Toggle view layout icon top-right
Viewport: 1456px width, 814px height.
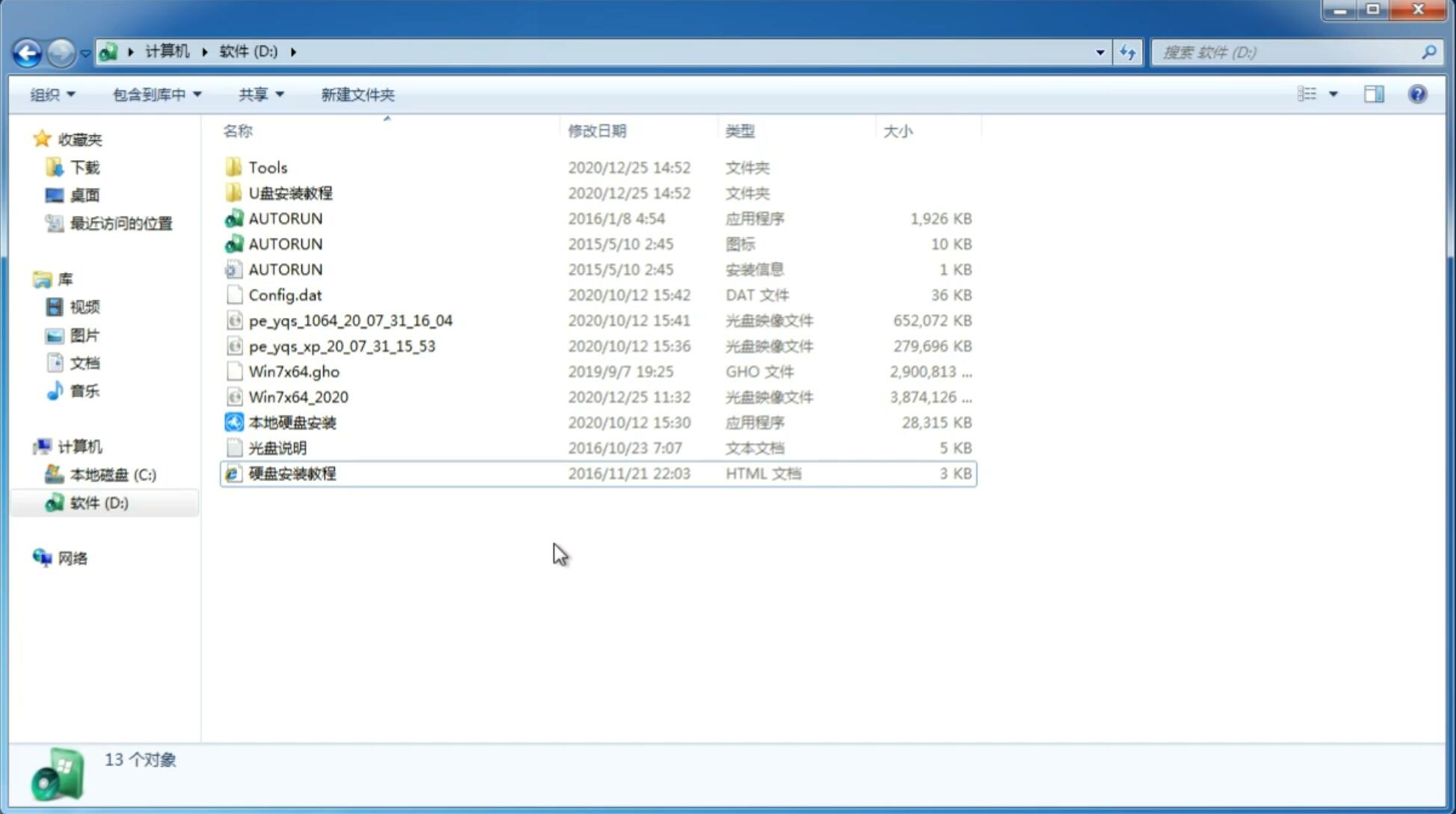point(1374,93)
